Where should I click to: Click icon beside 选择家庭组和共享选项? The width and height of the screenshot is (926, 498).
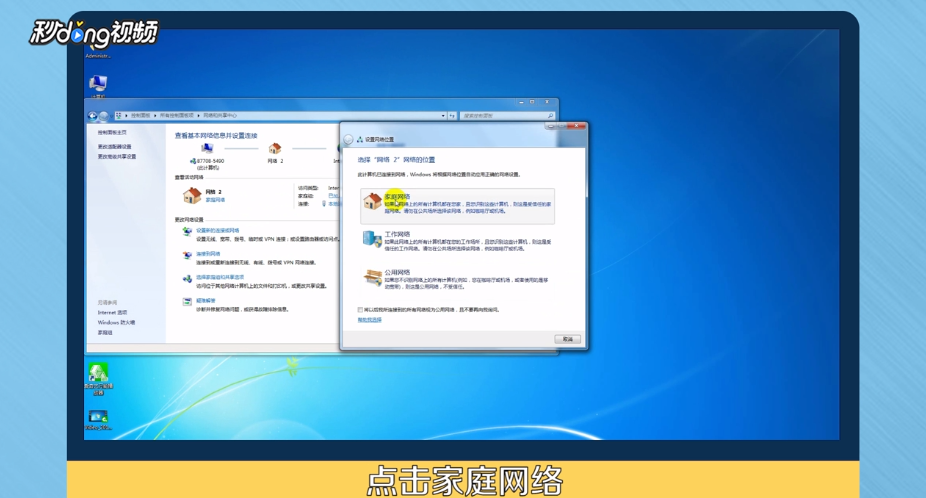187,279
